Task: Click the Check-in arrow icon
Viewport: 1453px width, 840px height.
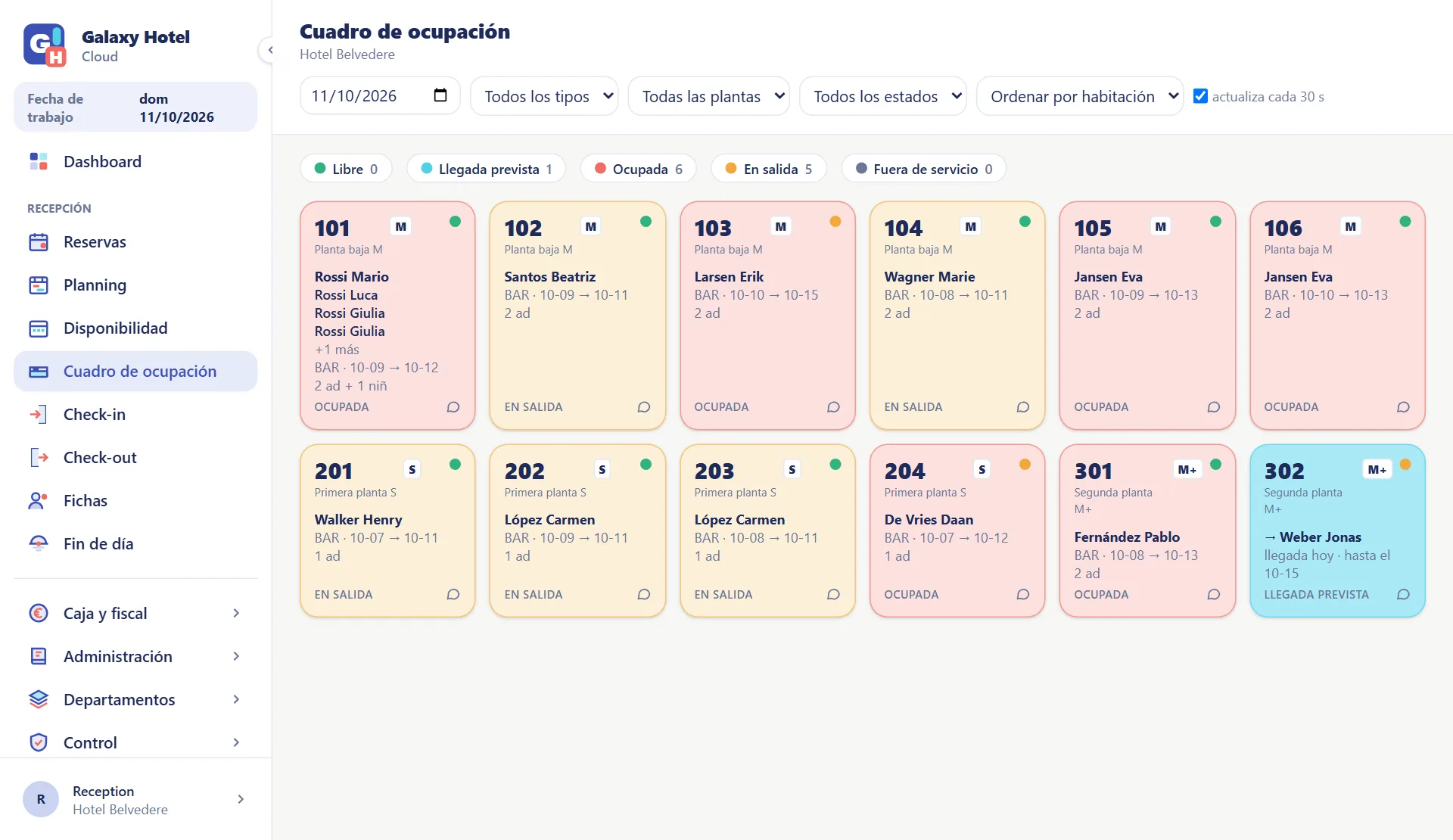Action: tap(39, 415)
